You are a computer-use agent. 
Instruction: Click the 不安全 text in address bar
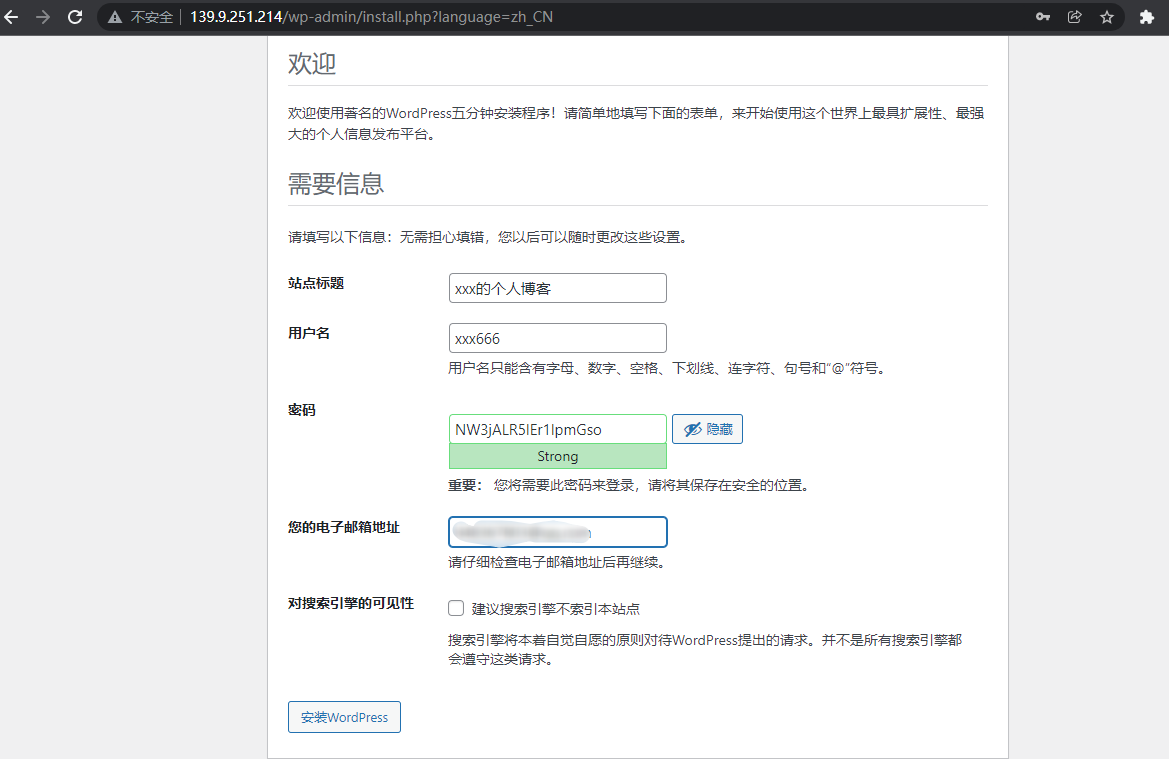[152, 16]
